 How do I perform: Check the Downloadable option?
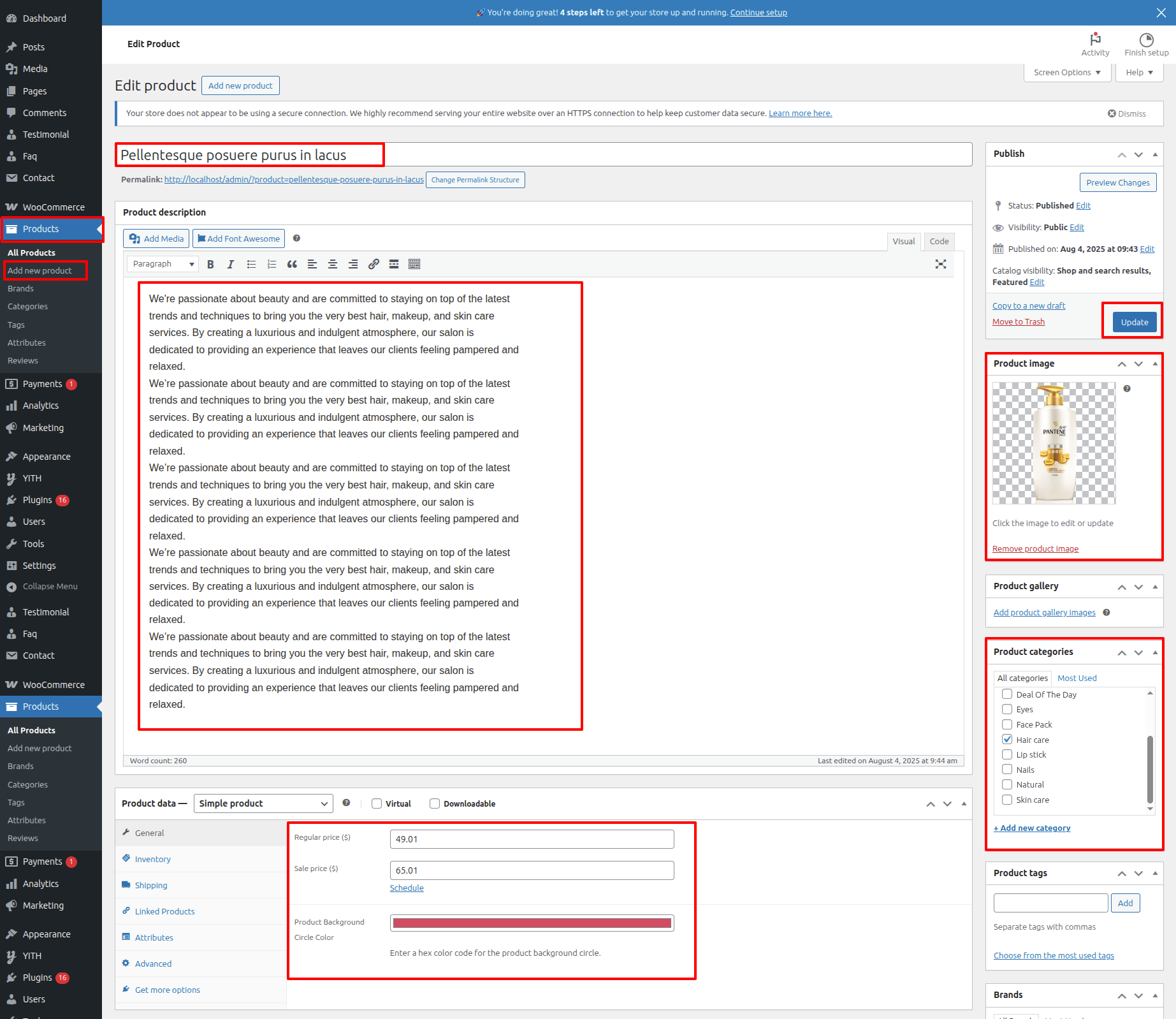435,803
